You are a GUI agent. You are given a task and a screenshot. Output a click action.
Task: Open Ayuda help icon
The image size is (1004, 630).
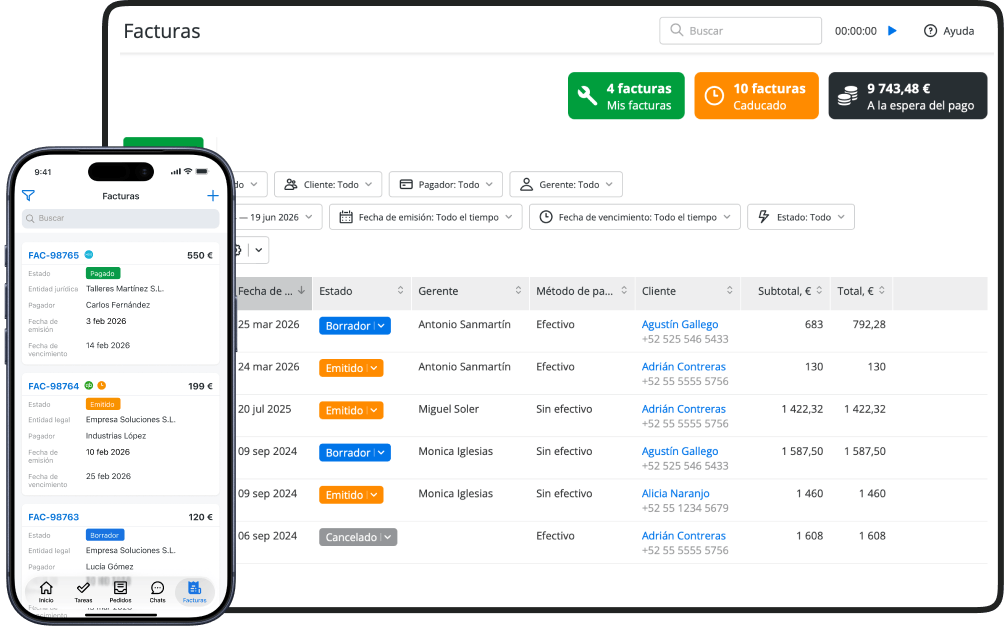930,31
